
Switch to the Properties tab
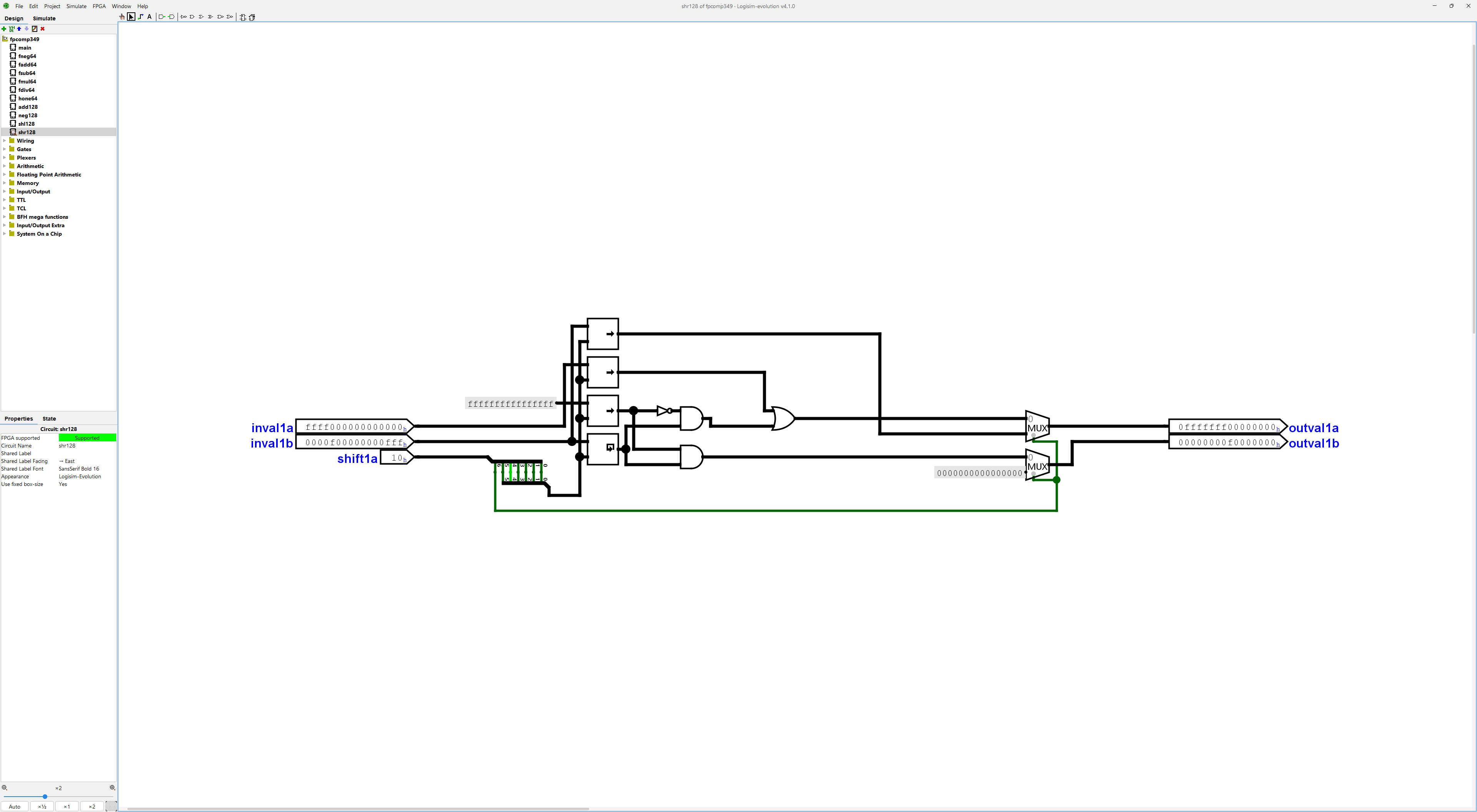point(18,419)
